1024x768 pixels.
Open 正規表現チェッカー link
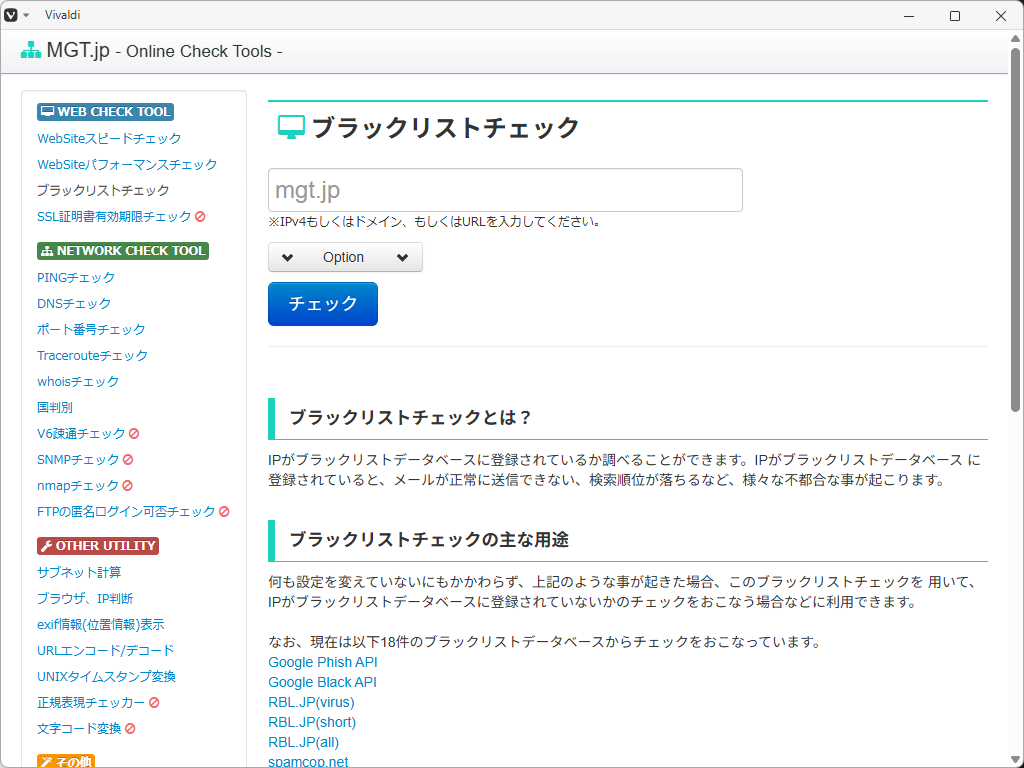pyautogui.click(x=91, y=703)
